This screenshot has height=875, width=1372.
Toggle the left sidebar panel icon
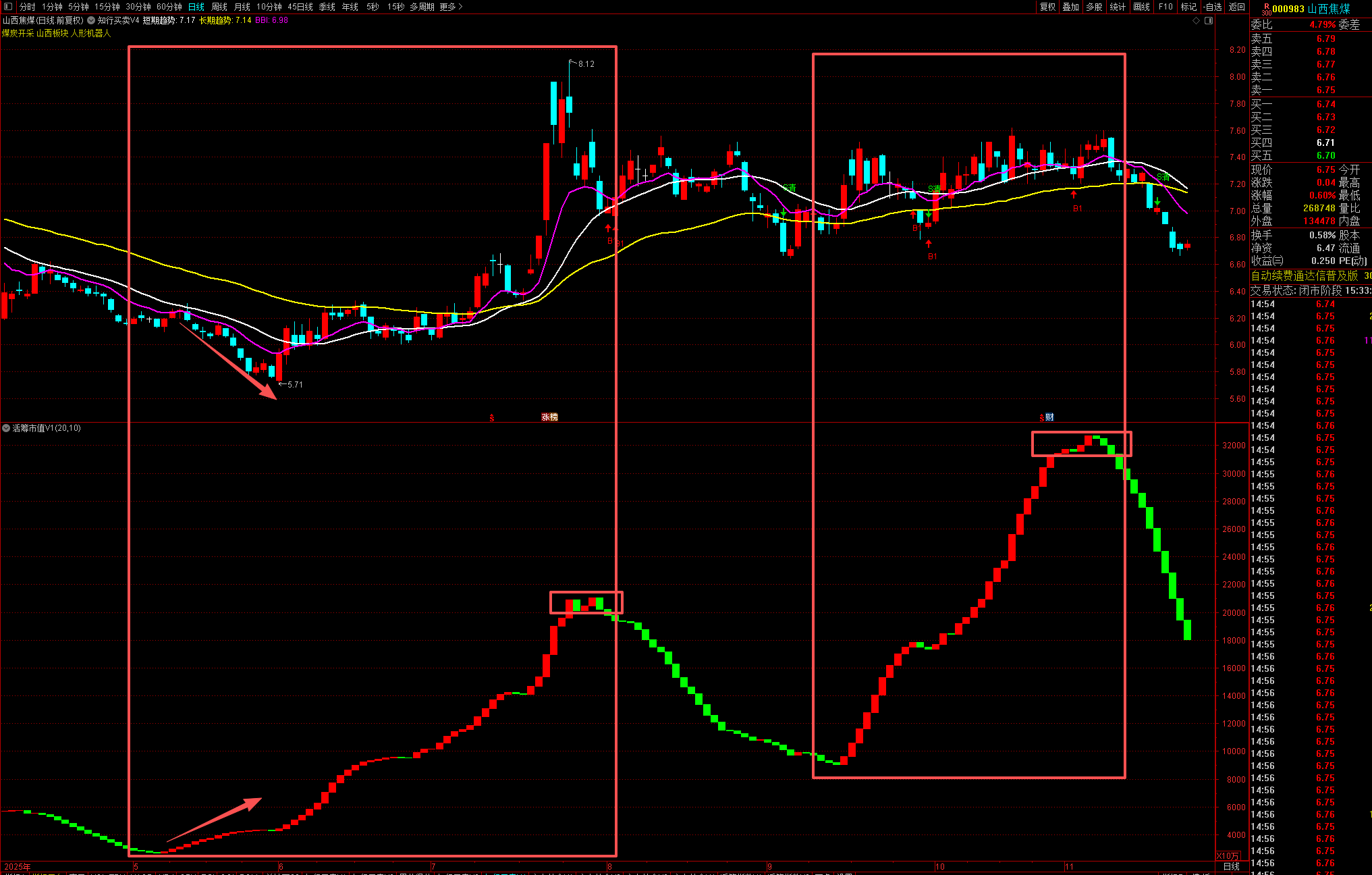point(8,7)
